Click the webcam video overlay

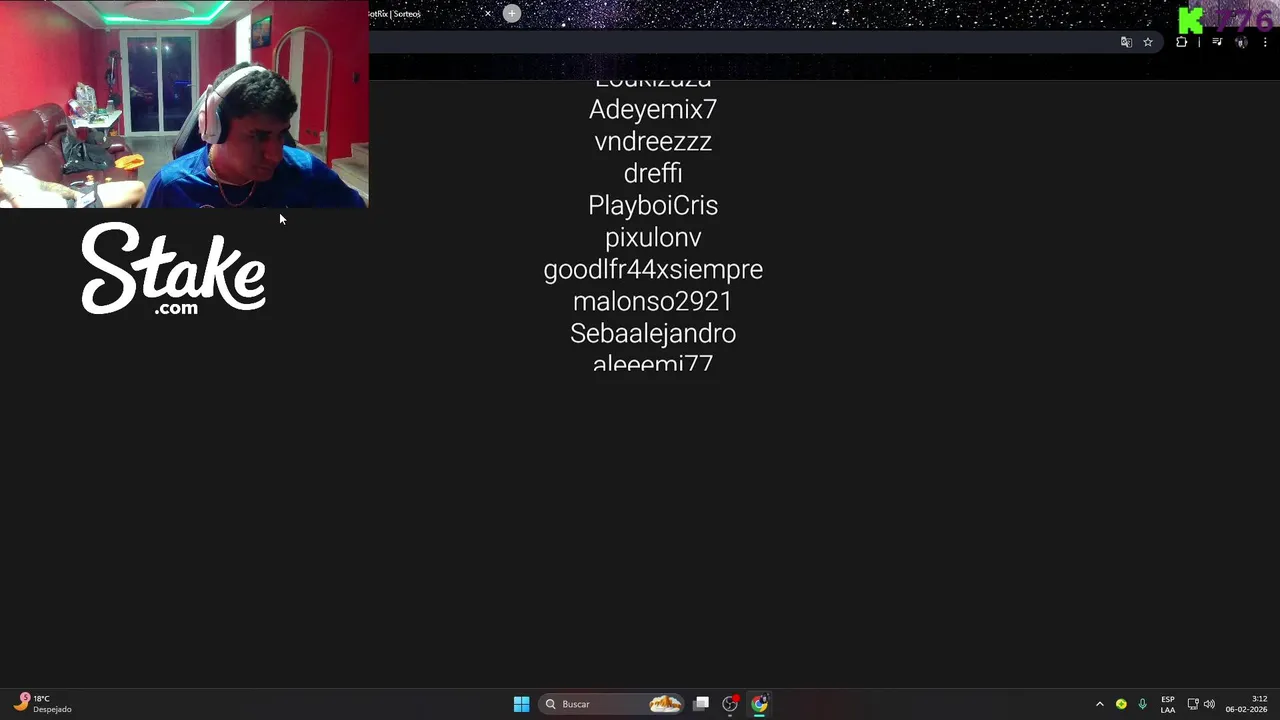tap(184, 104)
